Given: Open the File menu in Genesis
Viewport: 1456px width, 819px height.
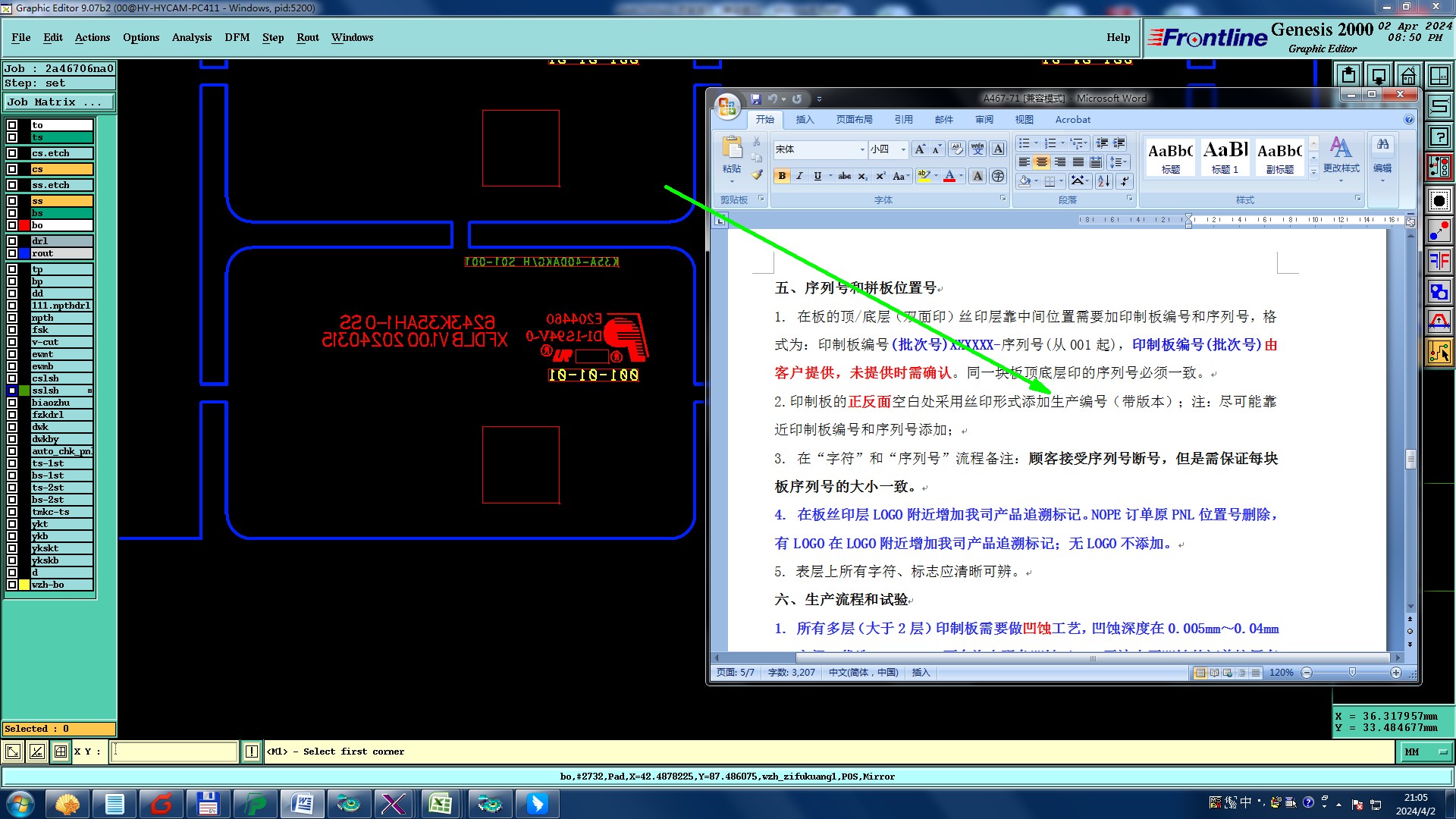Looking at the screenshot, I should (21, 37).
